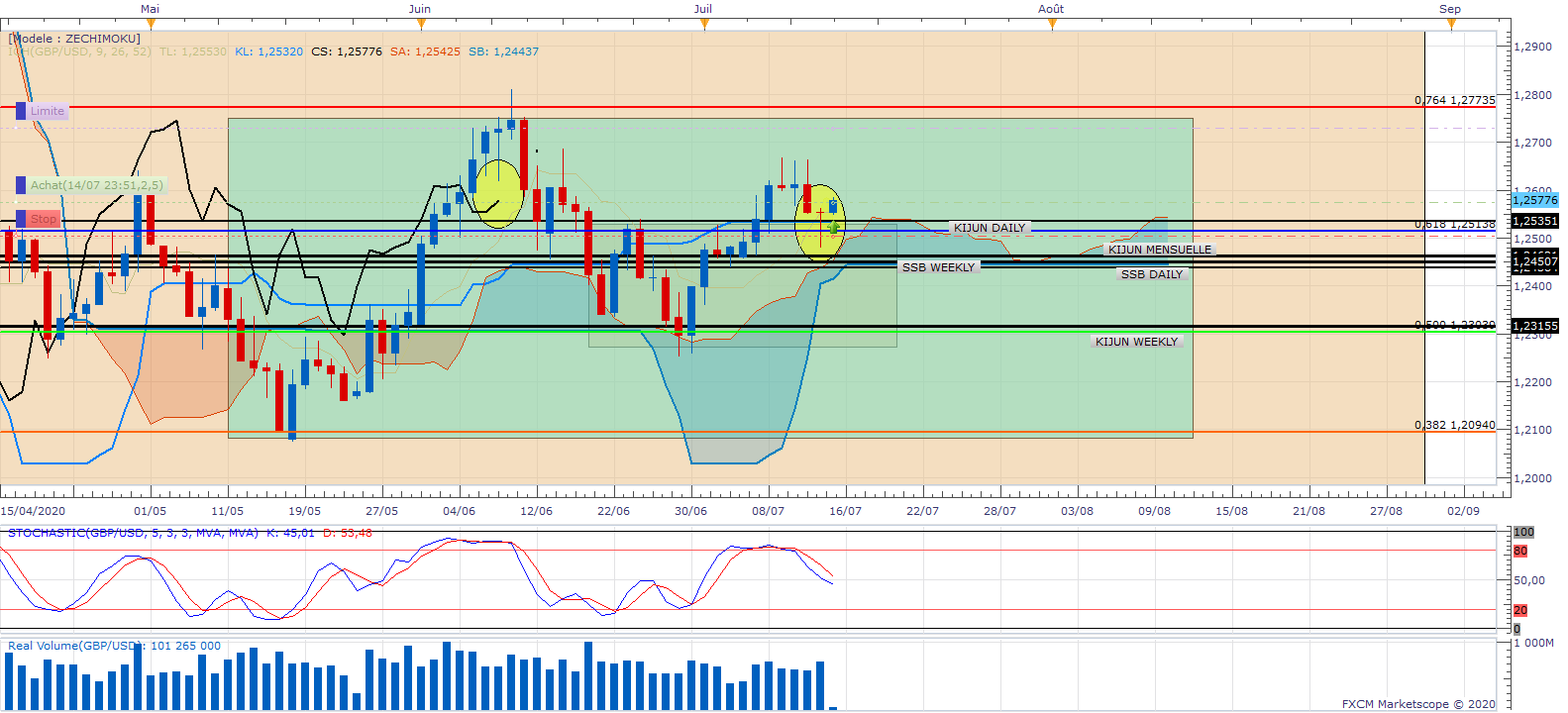Click the Fibonacci 0,382 1,20940 level label
Image resolution: width=1568 pixels, height=713 pixels.
pos(1455,425)
